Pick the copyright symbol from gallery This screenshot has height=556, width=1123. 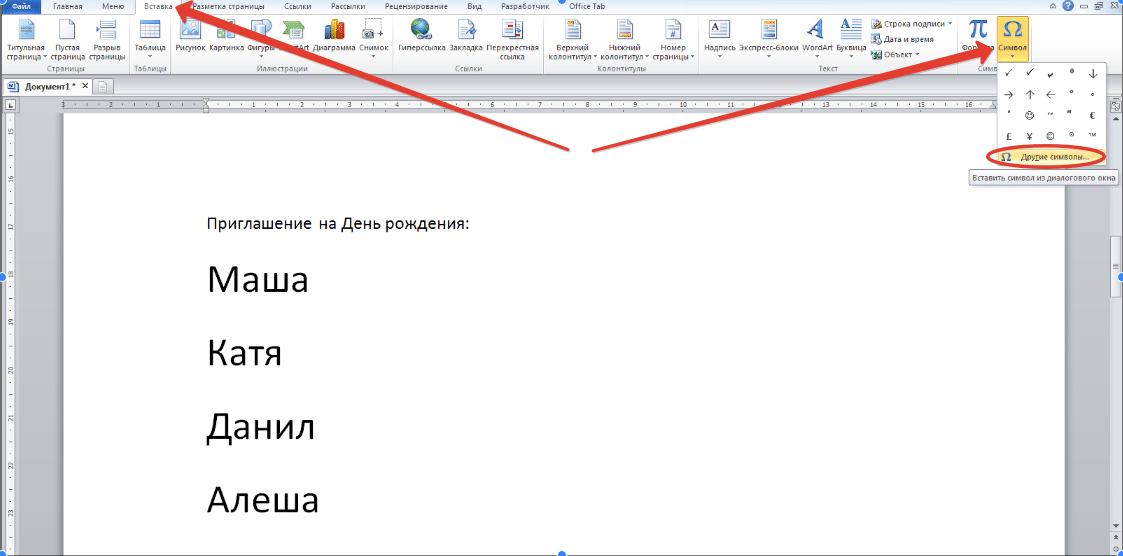tap(1050, 135)
